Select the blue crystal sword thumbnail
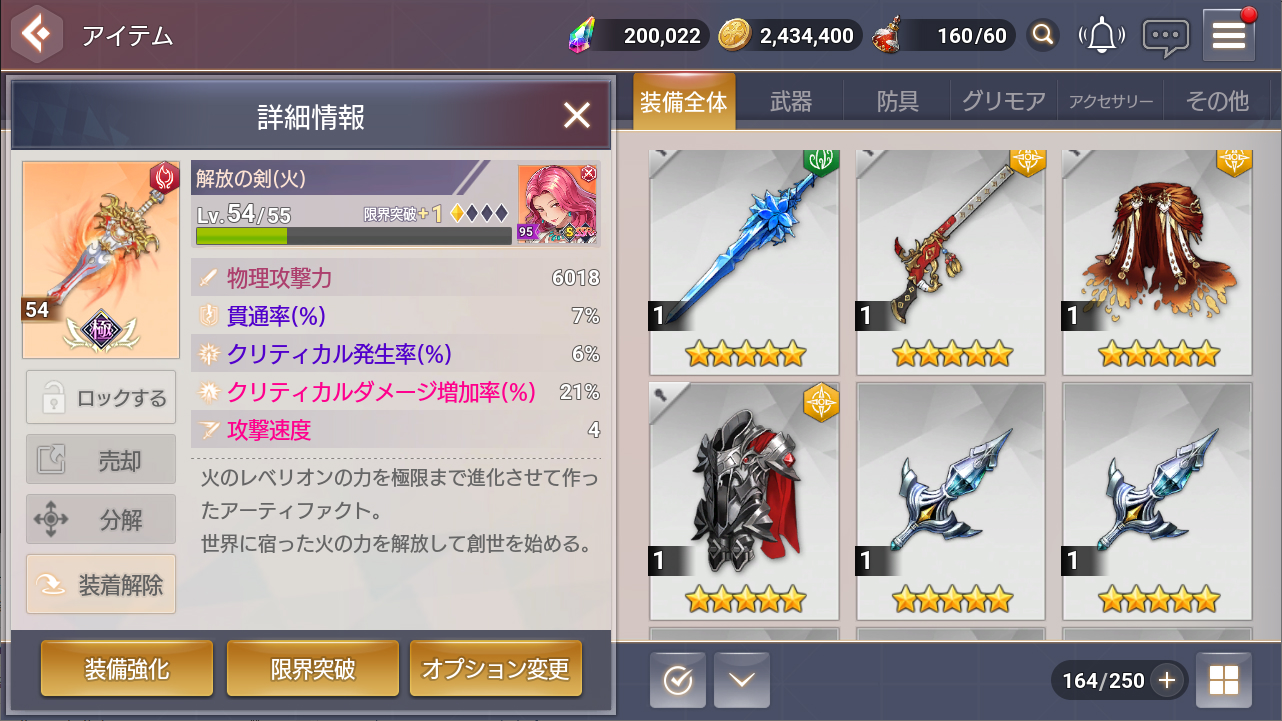This screenshot has width=1282, height=721. pos(744,262)
